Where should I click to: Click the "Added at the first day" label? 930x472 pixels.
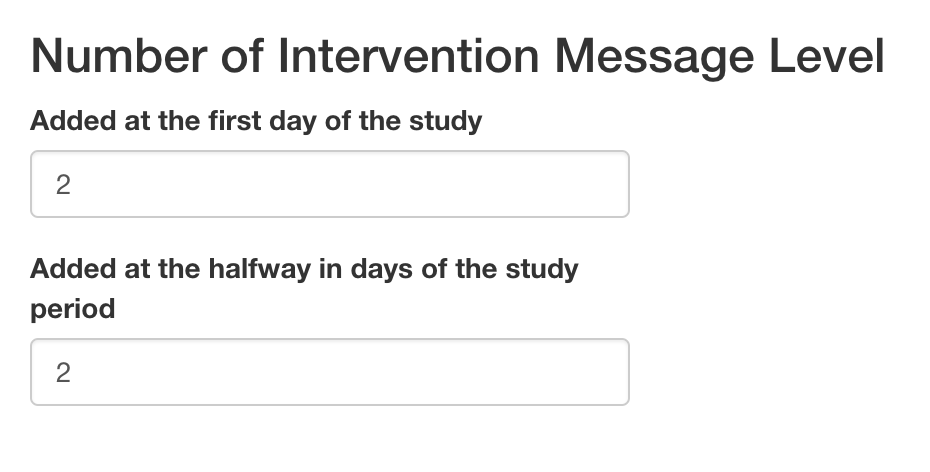256,122
